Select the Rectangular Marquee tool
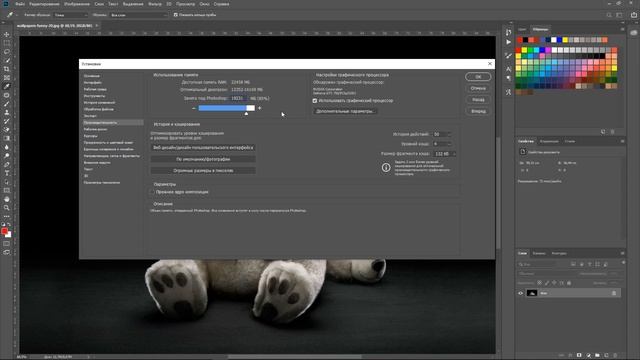 pos(7,43)
